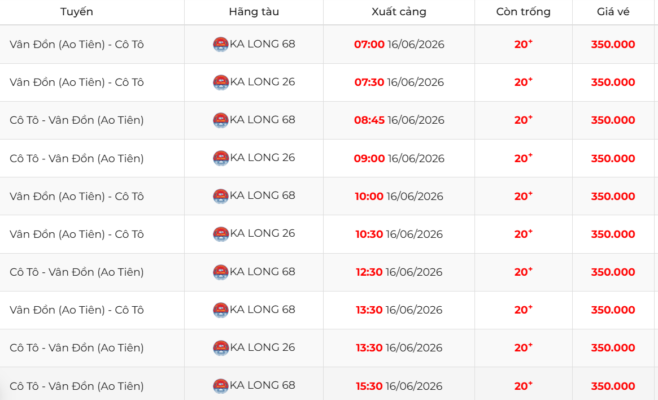Click the KA LONG 68 logo in 13:30 row
The image size is (658, 400).
point(221,310)
